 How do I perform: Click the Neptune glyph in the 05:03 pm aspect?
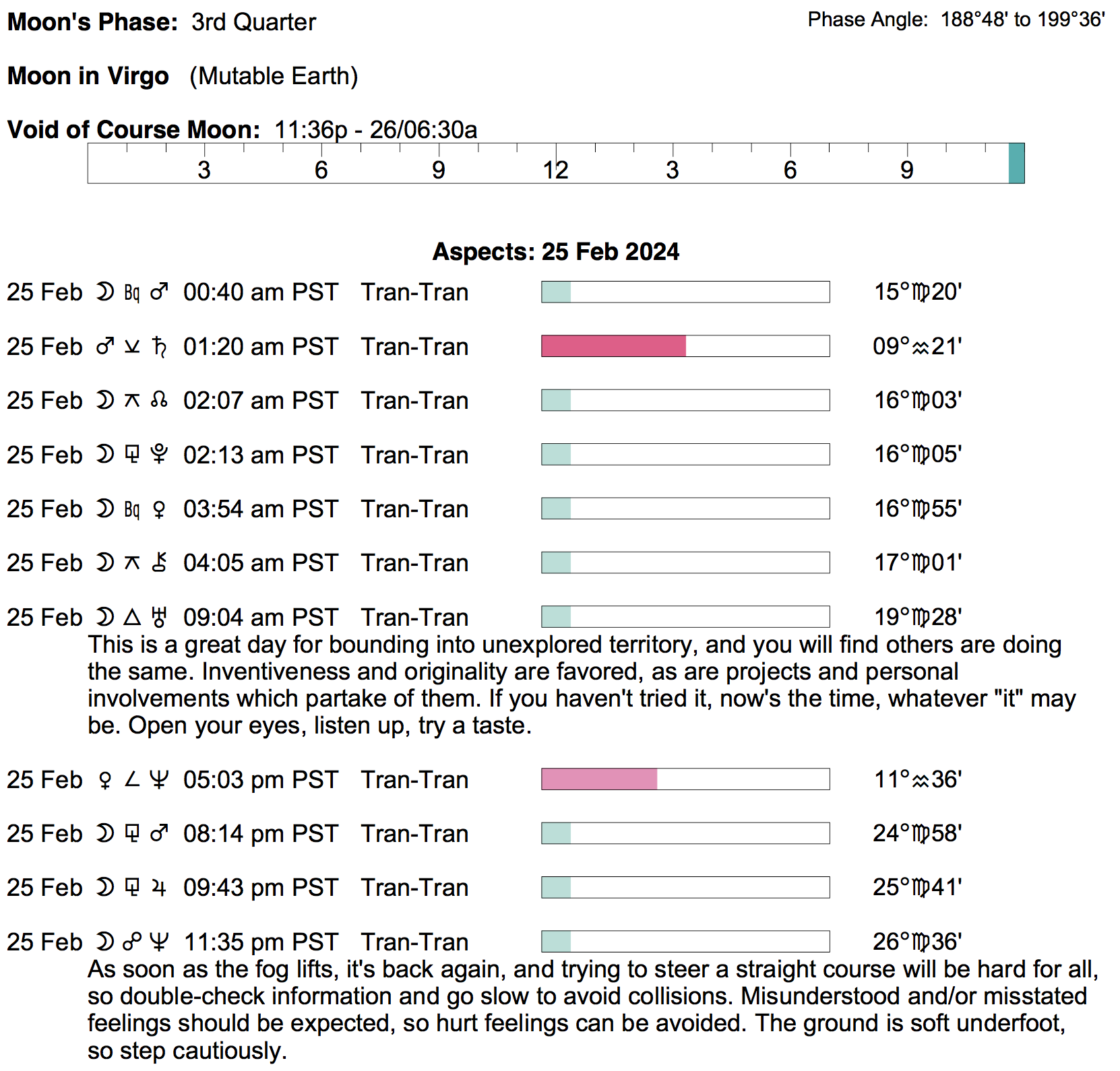coord(159,780)
